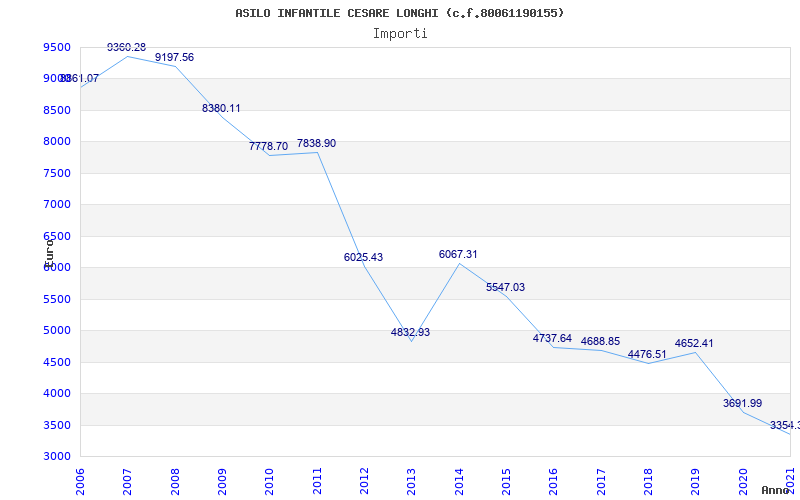Screen dimensions: 800x500
Task: Select data label 7778.70
Action: coord(268,146)
